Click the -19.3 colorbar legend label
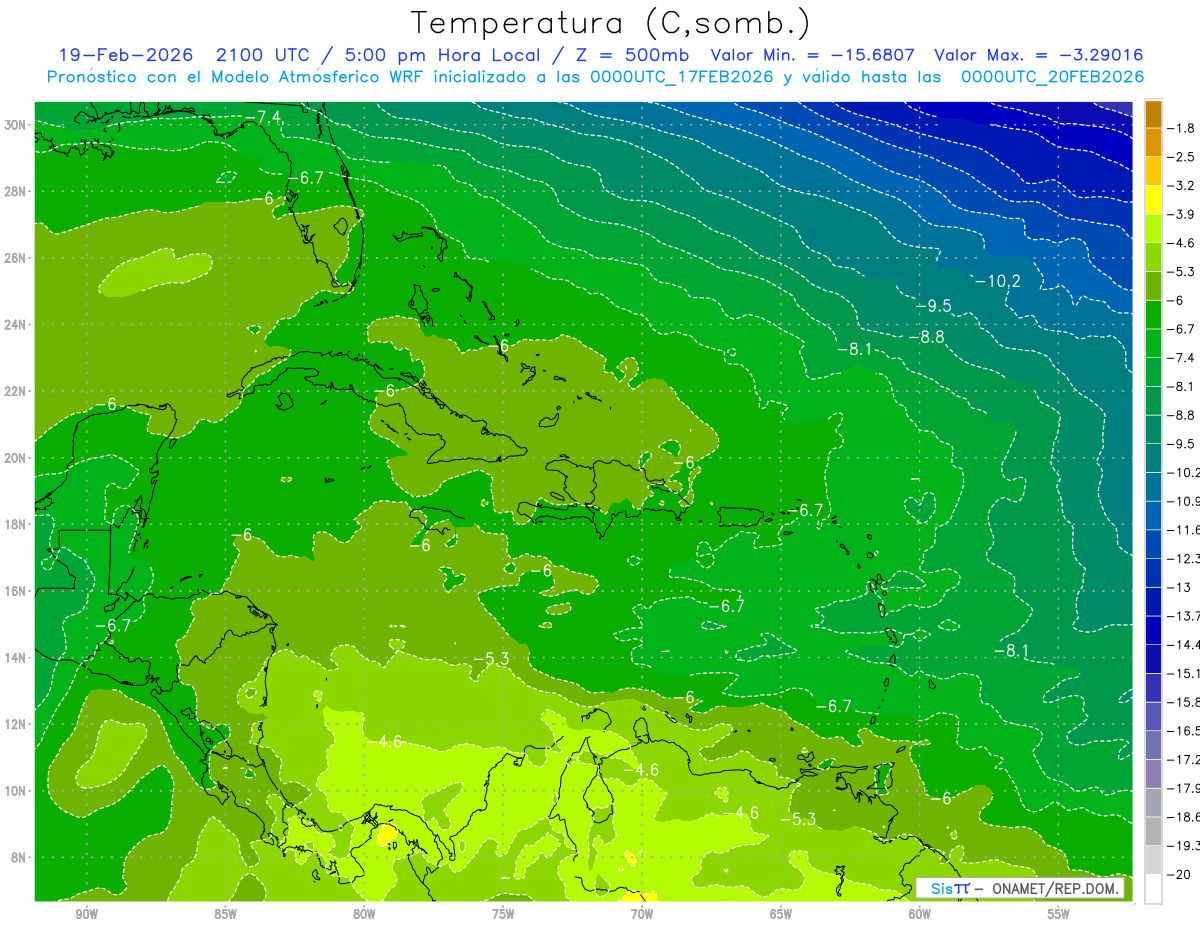 coord(1182,845)
